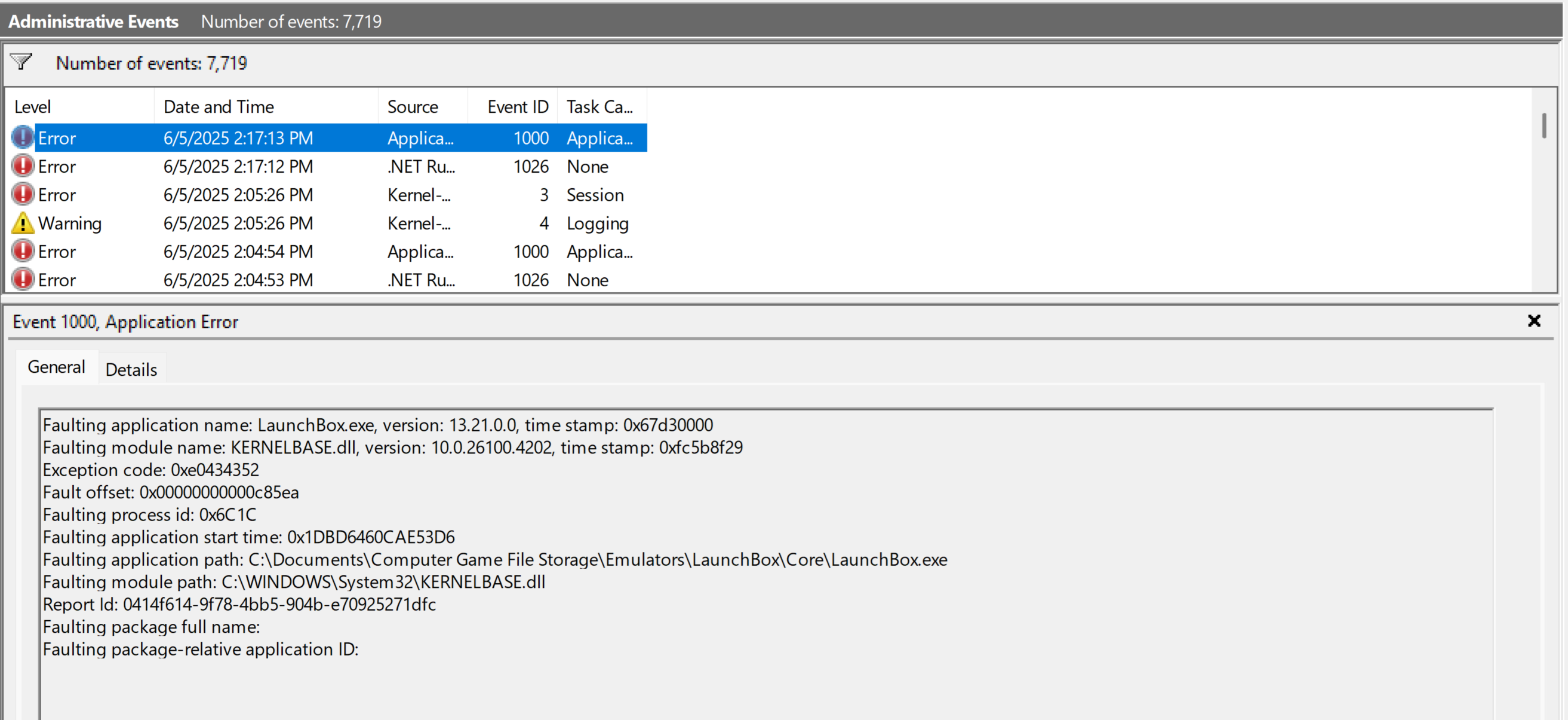Switch to the Details tab

point(131,369)
